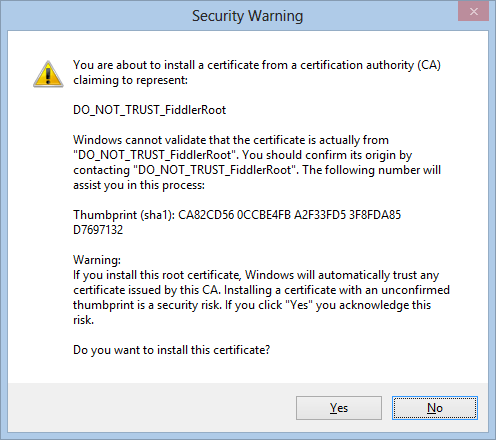Image resolution: width=496 pixels, height=440 pixels.
Task: Click the yellow warning triangle icon
Action: (48, 74)
